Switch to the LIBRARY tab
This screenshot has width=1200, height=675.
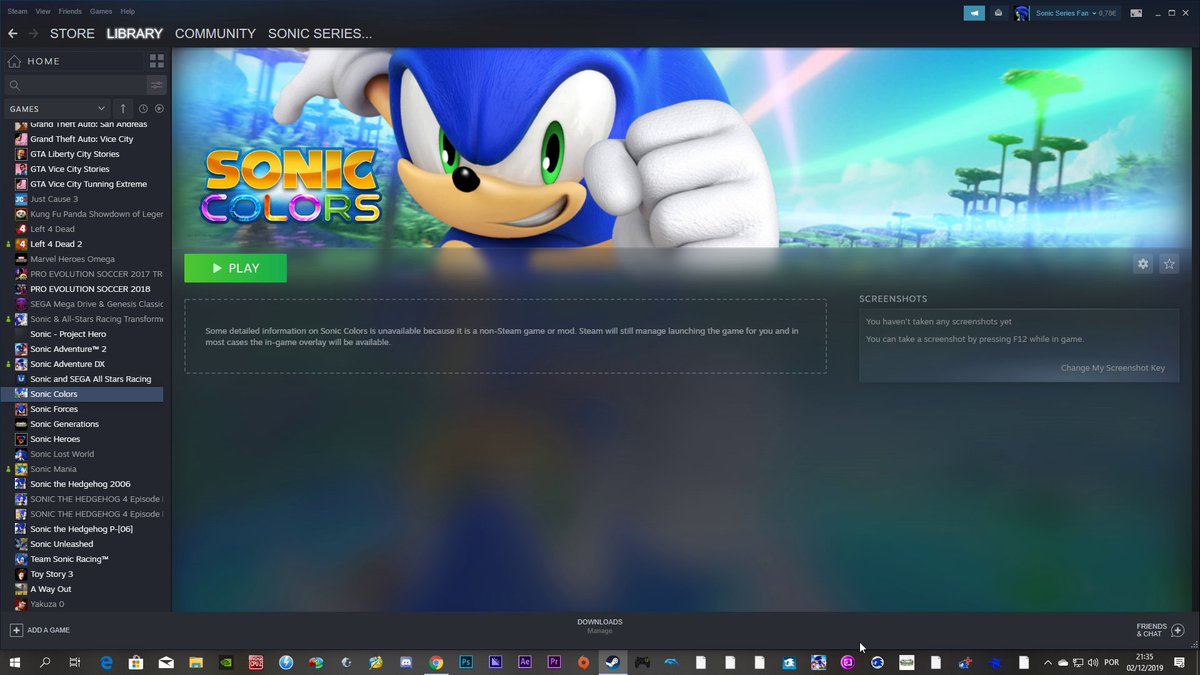pos(135,34)
